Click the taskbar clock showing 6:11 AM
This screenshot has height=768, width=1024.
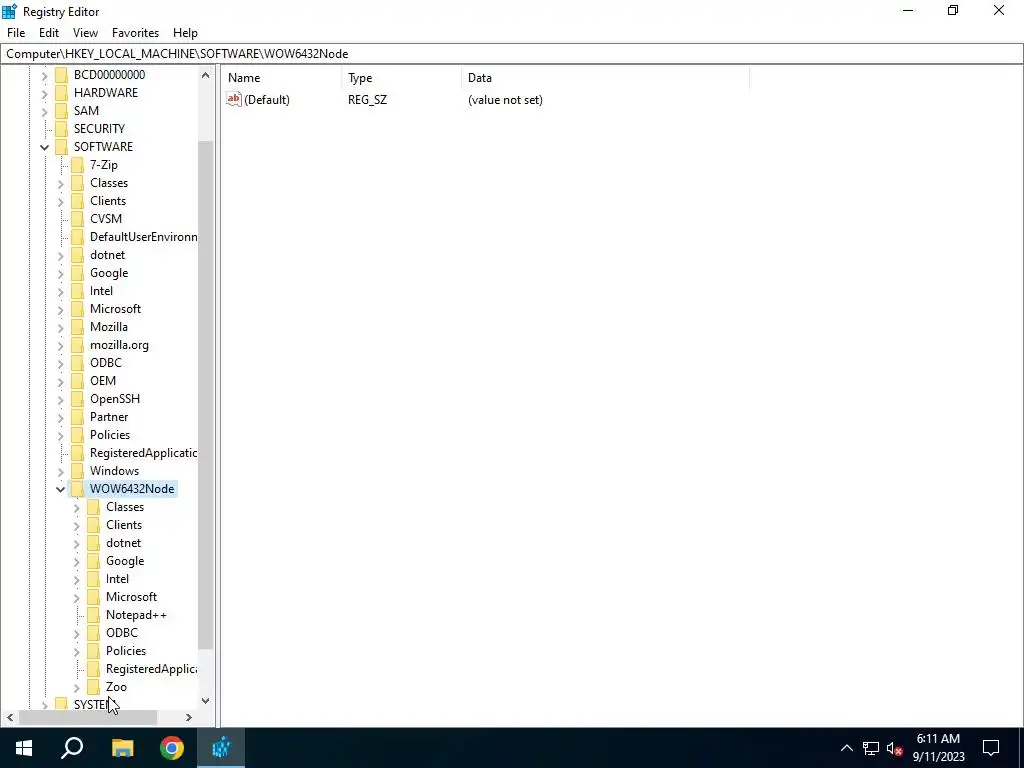pos(938,748)
